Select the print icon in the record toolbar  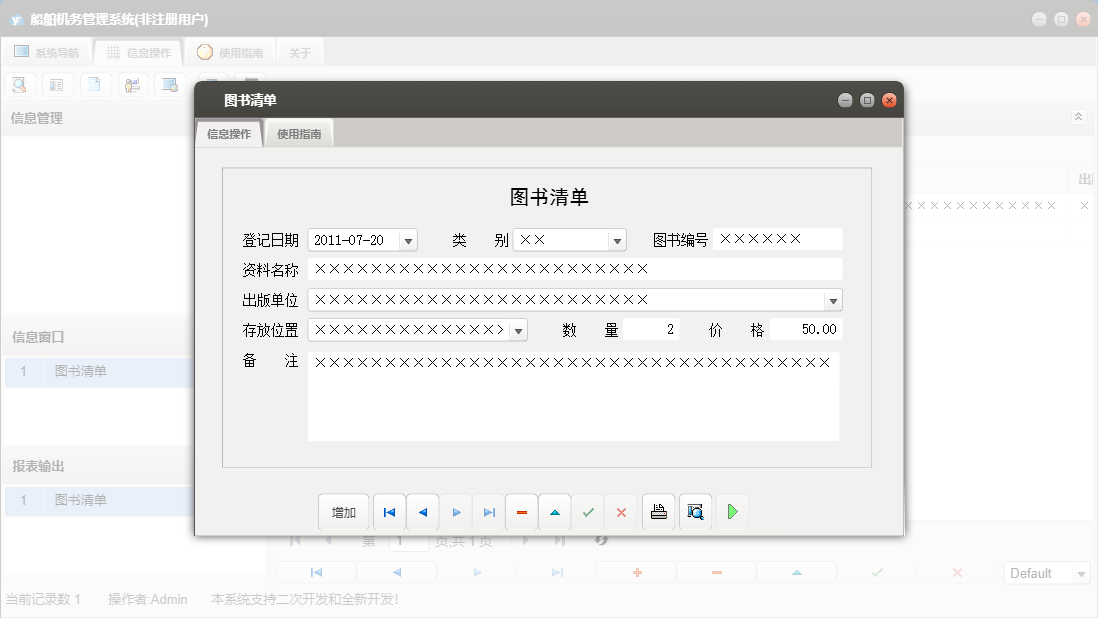[658, 511]
